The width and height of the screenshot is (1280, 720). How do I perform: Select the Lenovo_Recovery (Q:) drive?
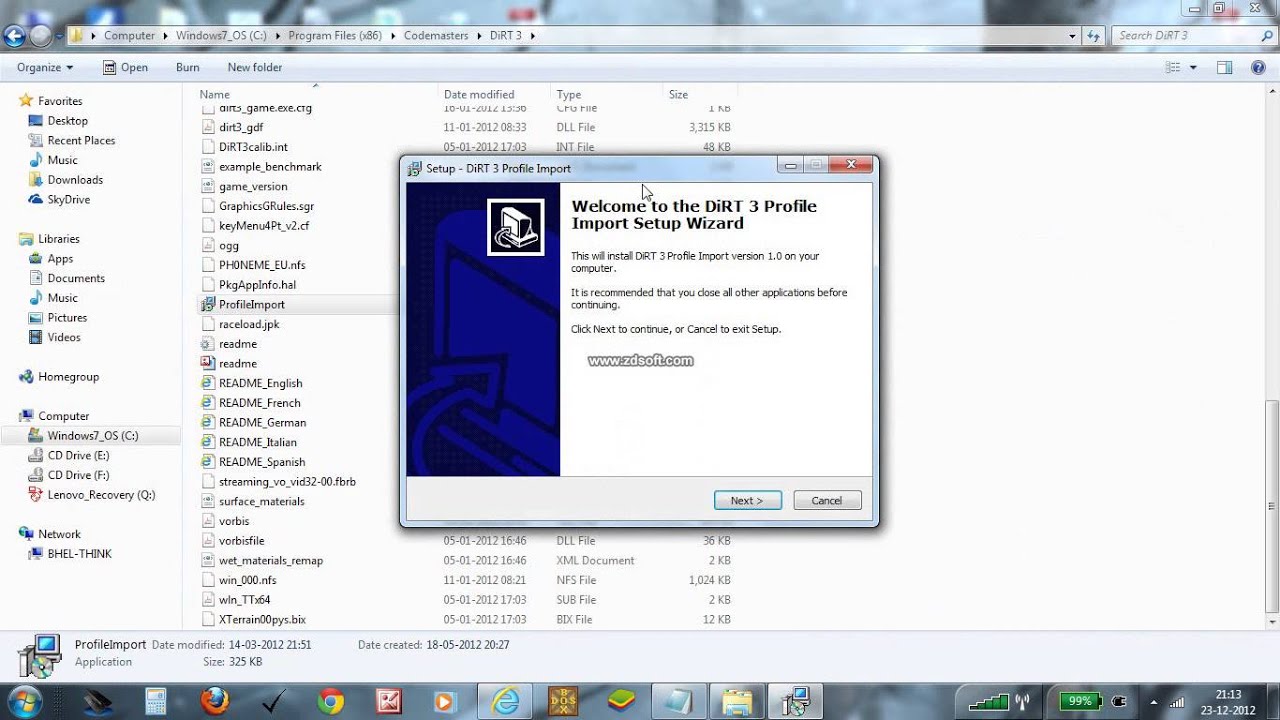tap(101, 495)
